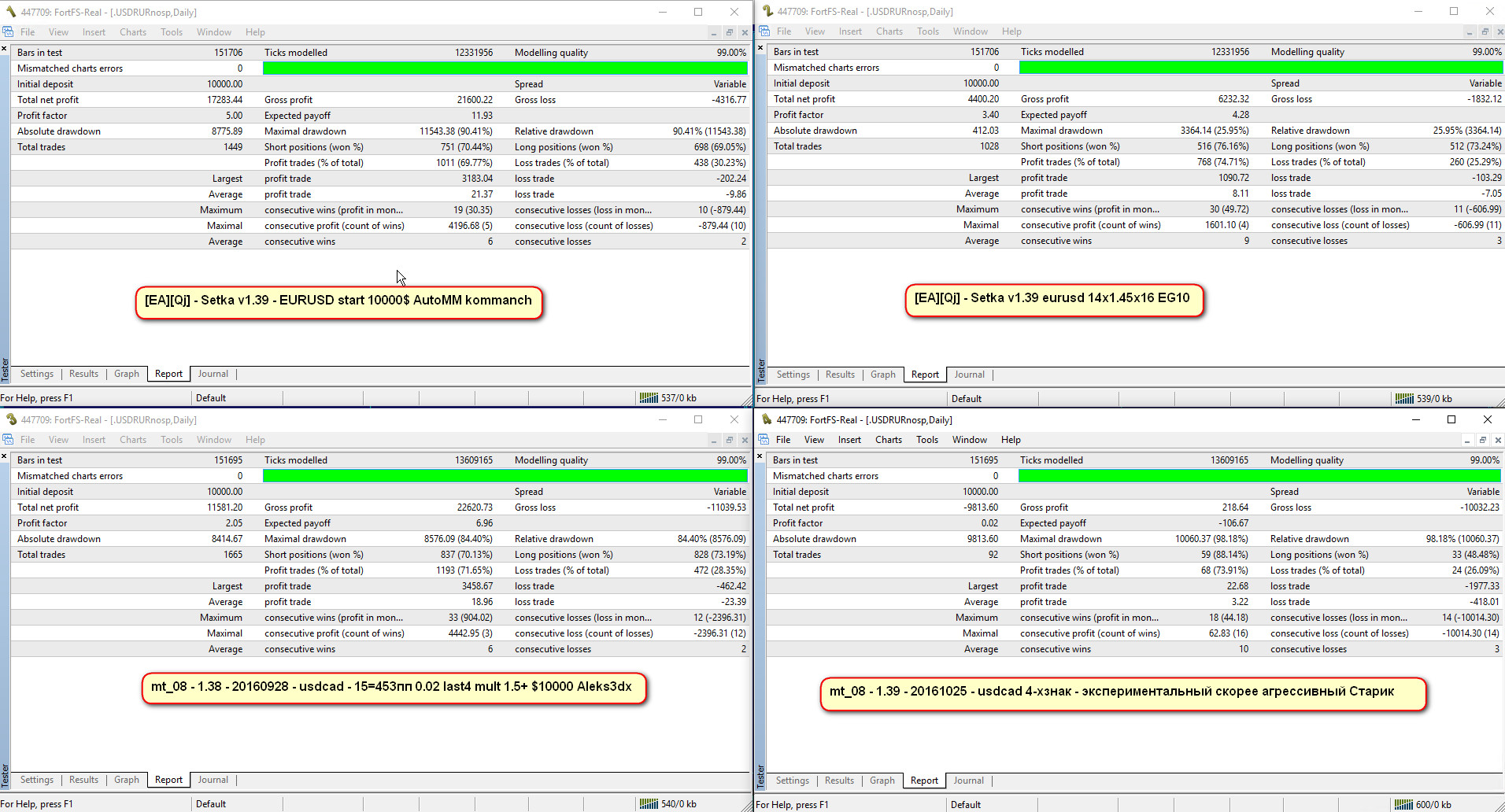Open the Help menu in the top-left window

click(255, 32)
